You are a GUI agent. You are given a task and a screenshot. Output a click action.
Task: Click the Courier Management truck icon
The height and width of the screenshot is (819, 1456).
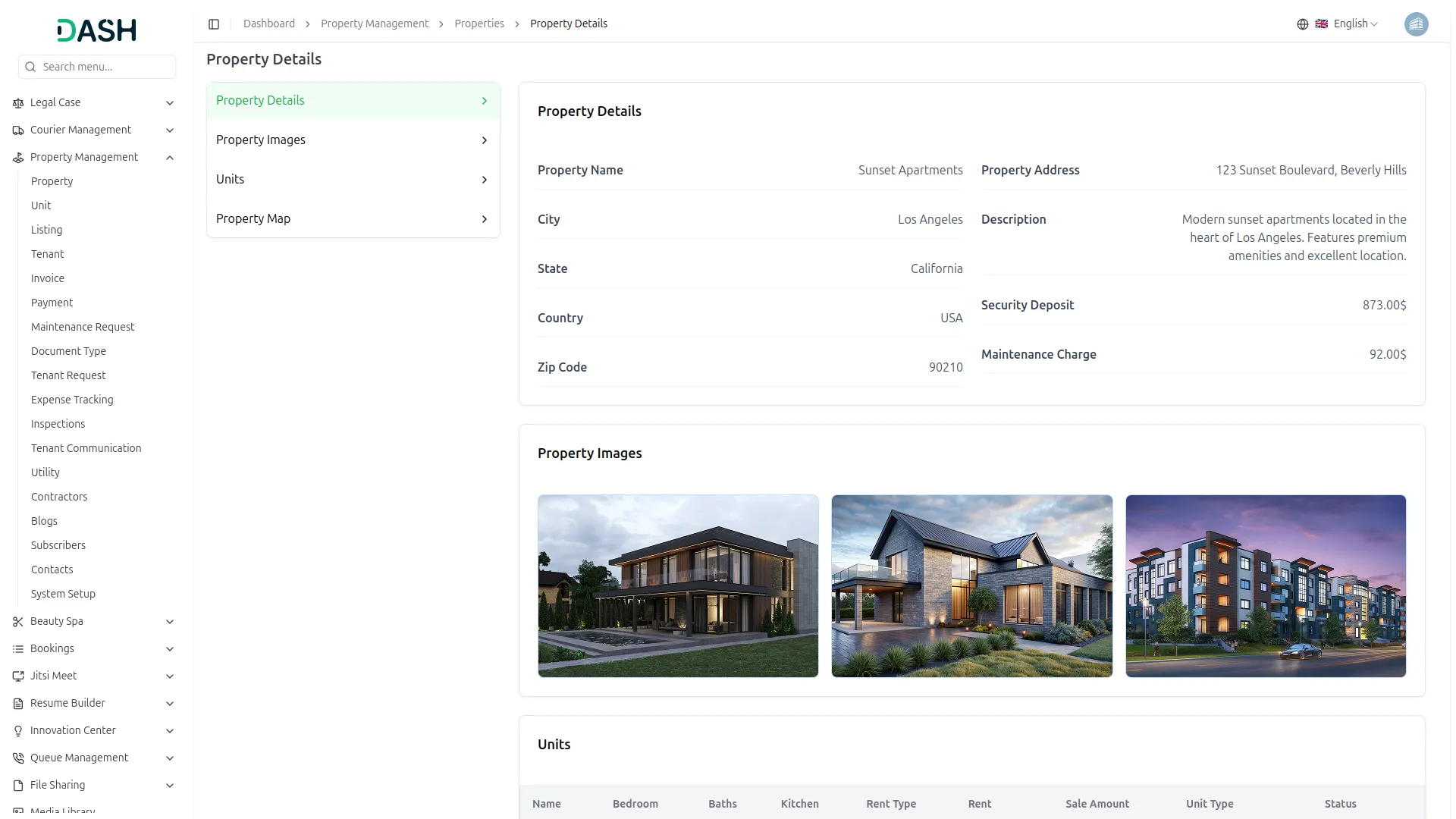[17, 130]
